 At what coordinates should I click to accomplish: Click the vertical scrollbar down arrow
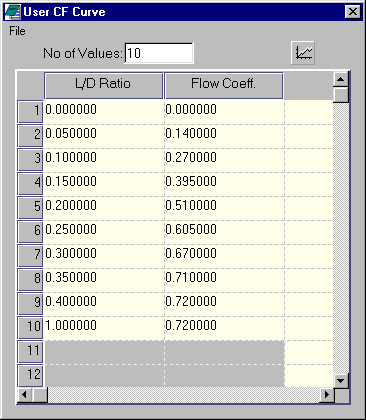[340, 380]
